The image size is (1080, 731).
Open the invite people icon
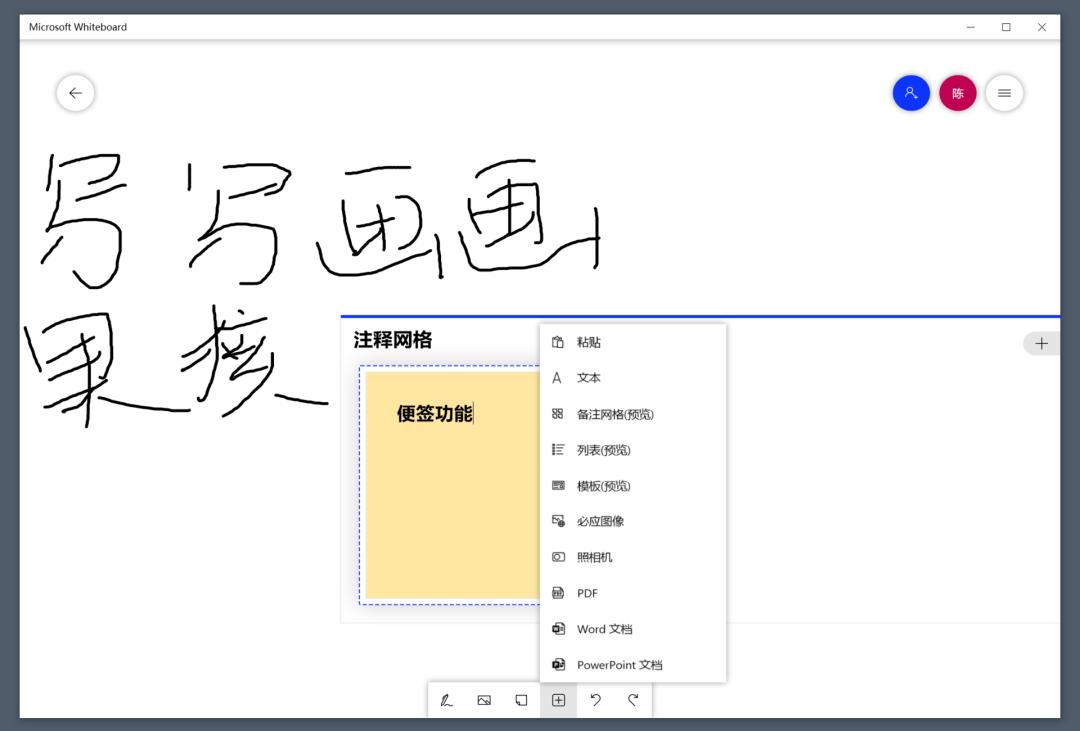click(911, 92)
